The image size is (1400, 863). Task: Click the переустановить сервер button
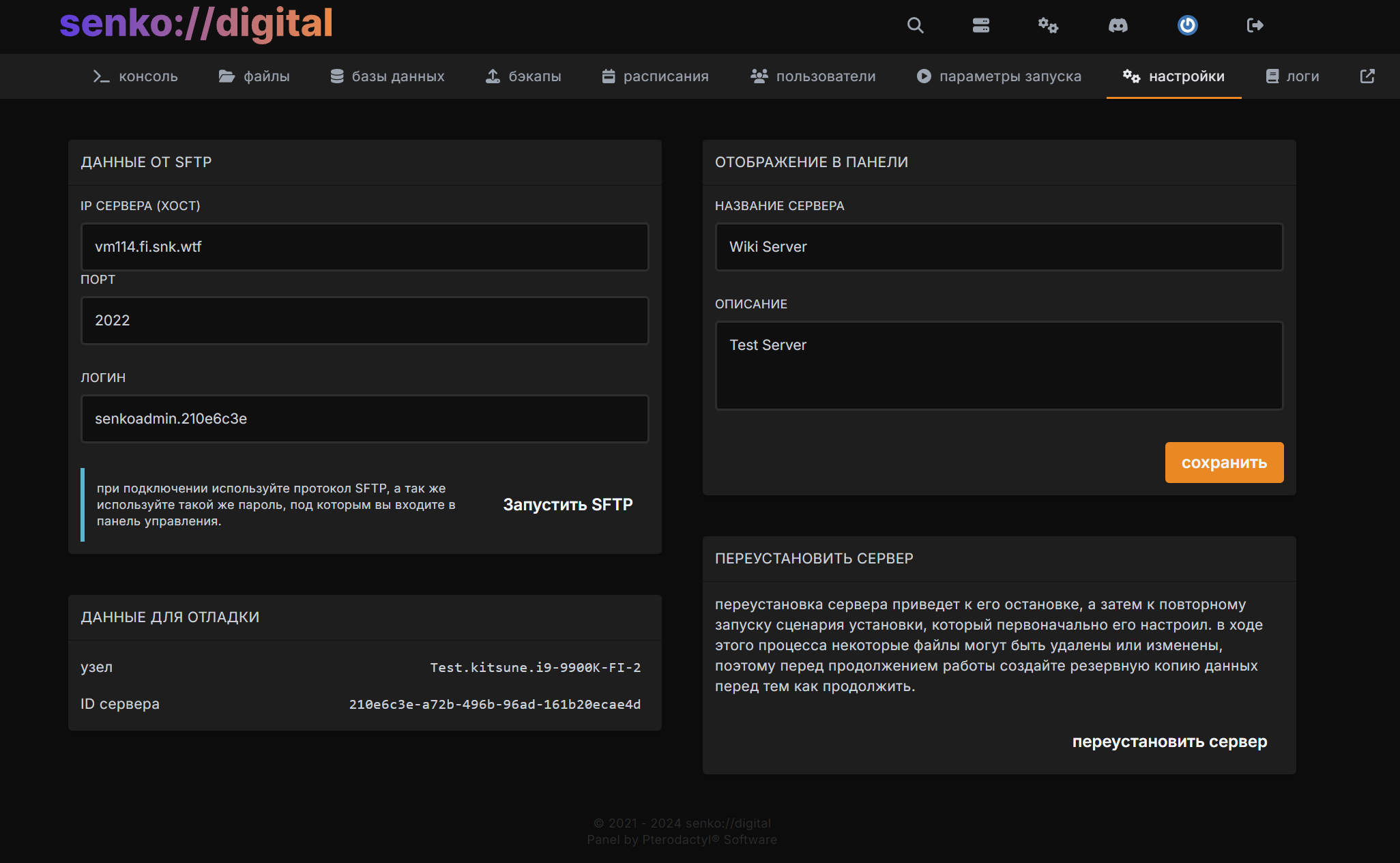tap(1170, 742)
